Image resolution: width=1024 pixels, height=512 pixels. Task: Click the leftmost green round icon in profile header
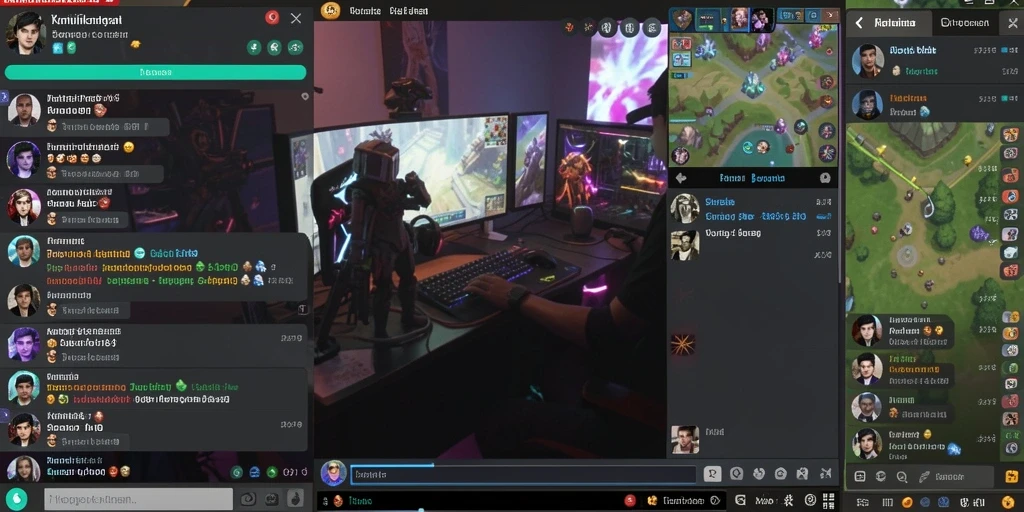click(x=254, y=47)
